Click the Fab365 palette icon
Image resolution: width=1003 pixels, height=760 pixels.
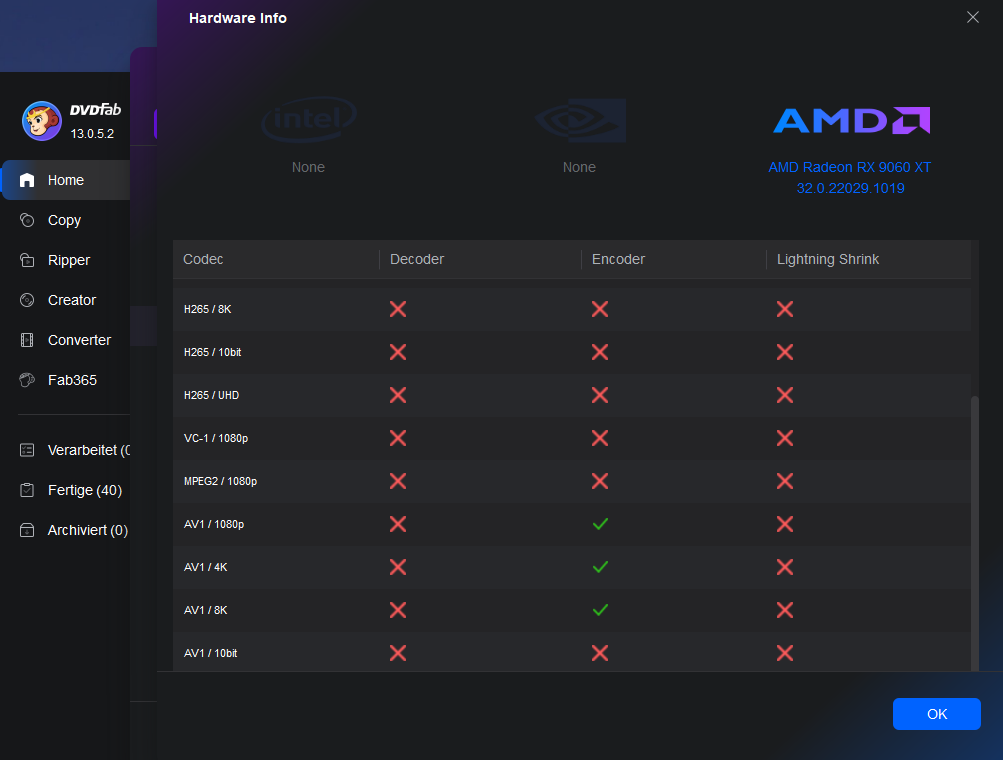point(27,380)
